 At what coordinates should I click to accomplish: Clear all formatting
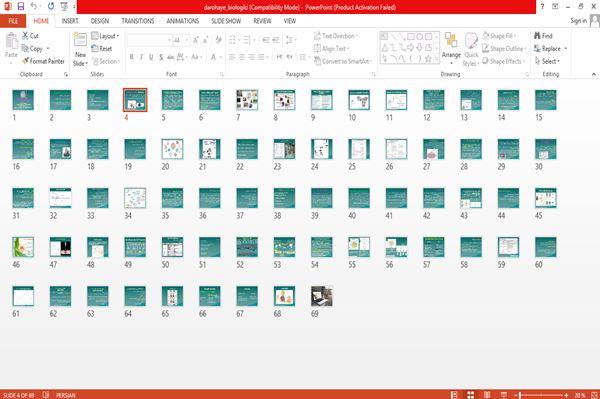(218, 40)
